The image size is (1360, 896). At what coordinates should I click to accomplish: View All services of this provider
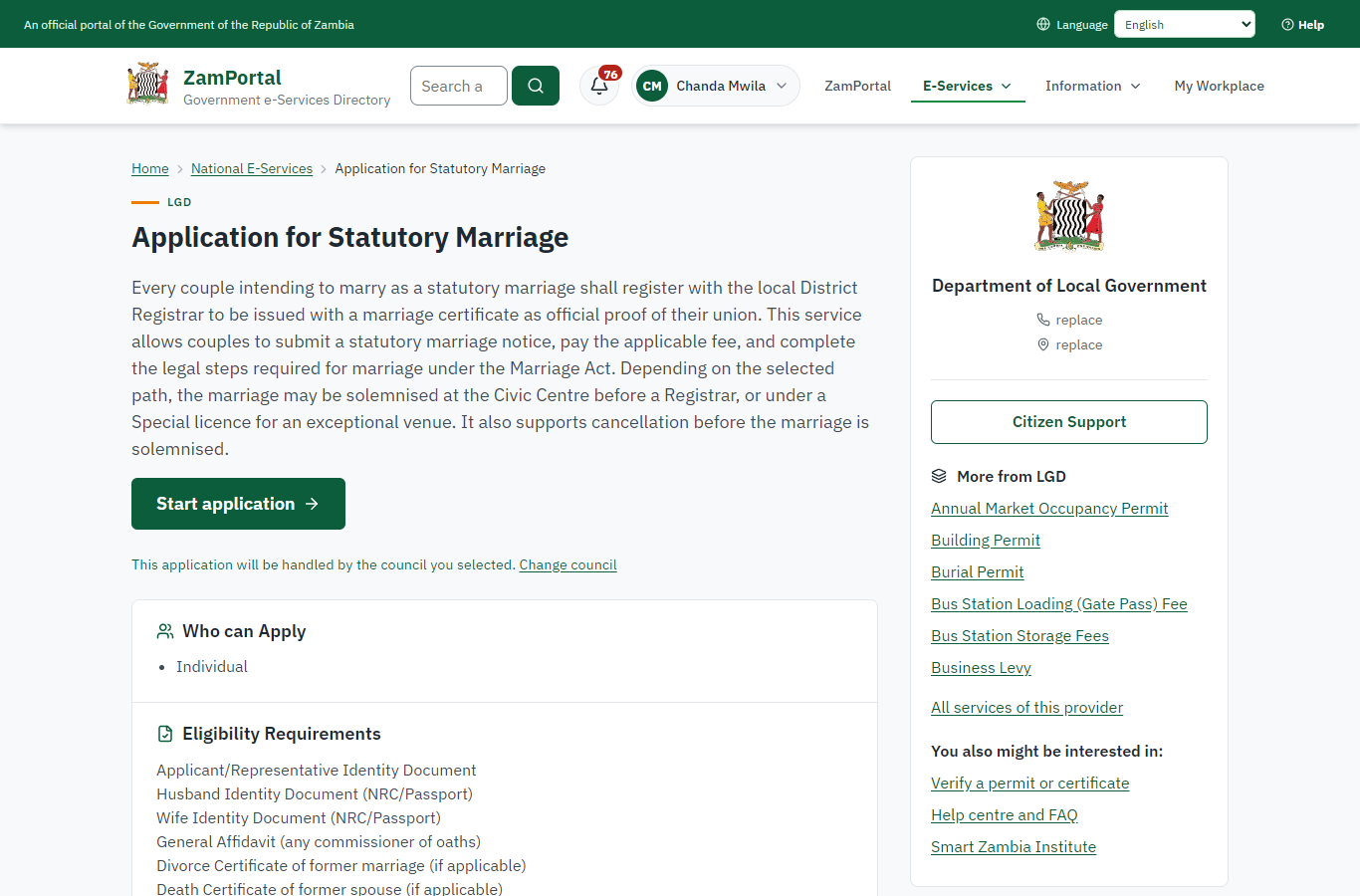[x=1026, y=707]
